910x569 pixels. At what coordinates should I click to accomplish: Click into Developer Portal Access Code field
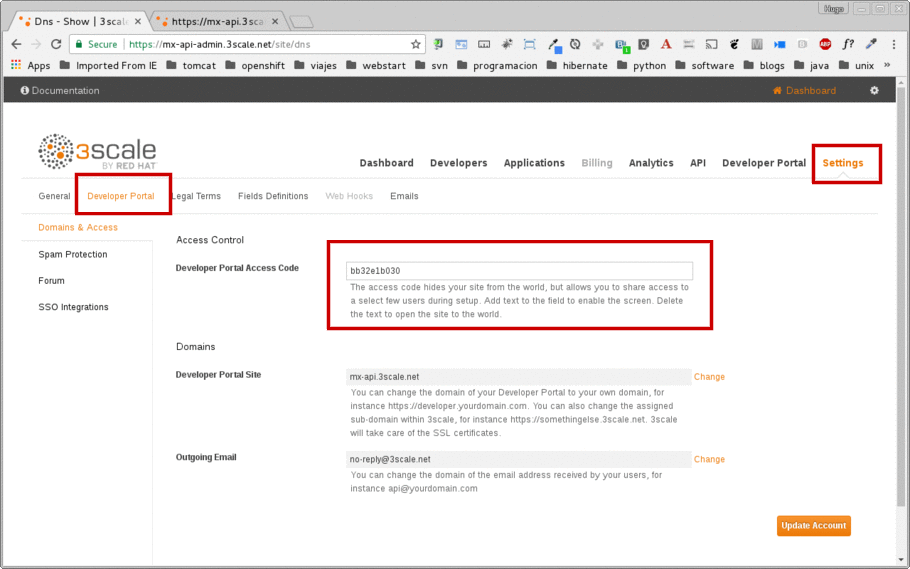pyautogui.click(x=519, y=271)
